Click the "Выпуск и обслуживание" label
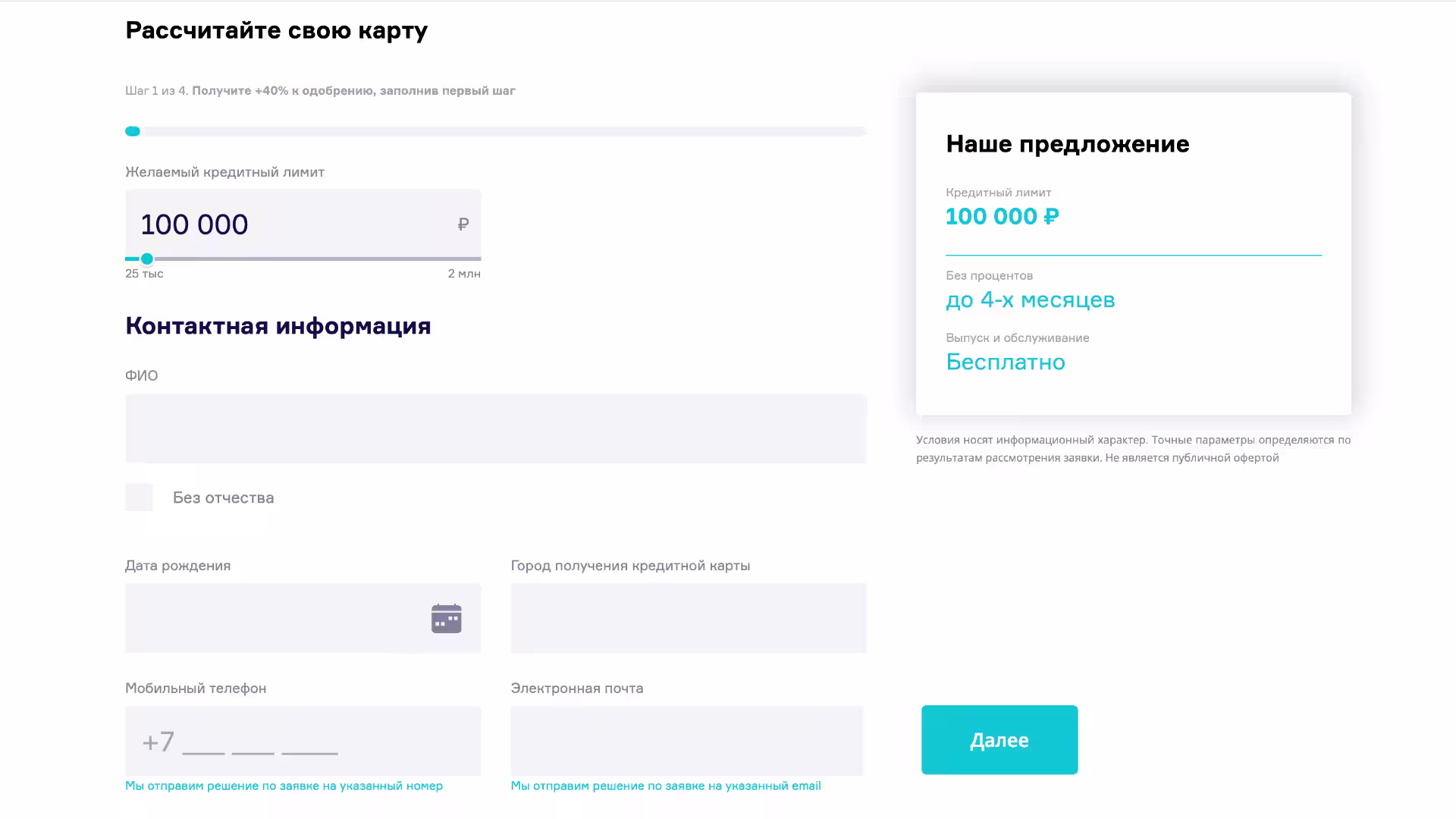Image resolution: width=1456 pixels, height=819 pixels. [x=1017, y=337]
